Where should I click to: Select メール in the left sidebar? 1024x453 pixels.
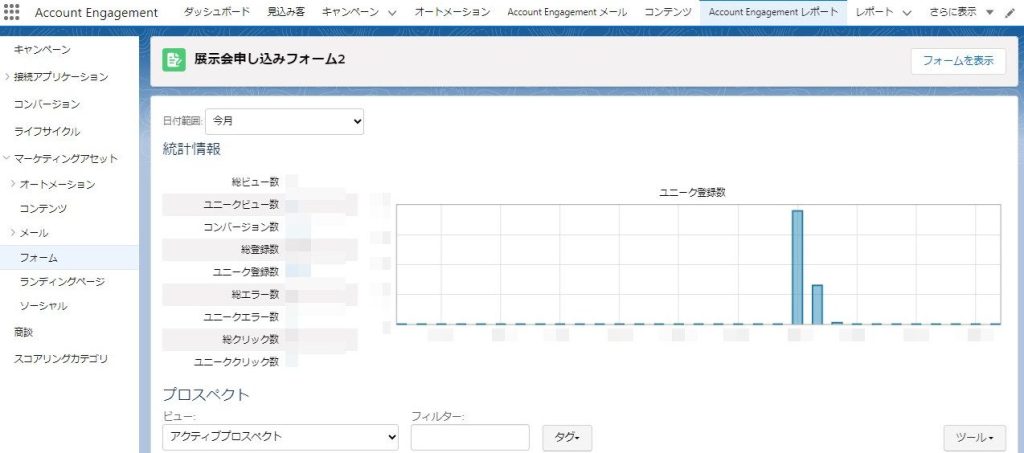pyautogui.click(x=34, y=233)
